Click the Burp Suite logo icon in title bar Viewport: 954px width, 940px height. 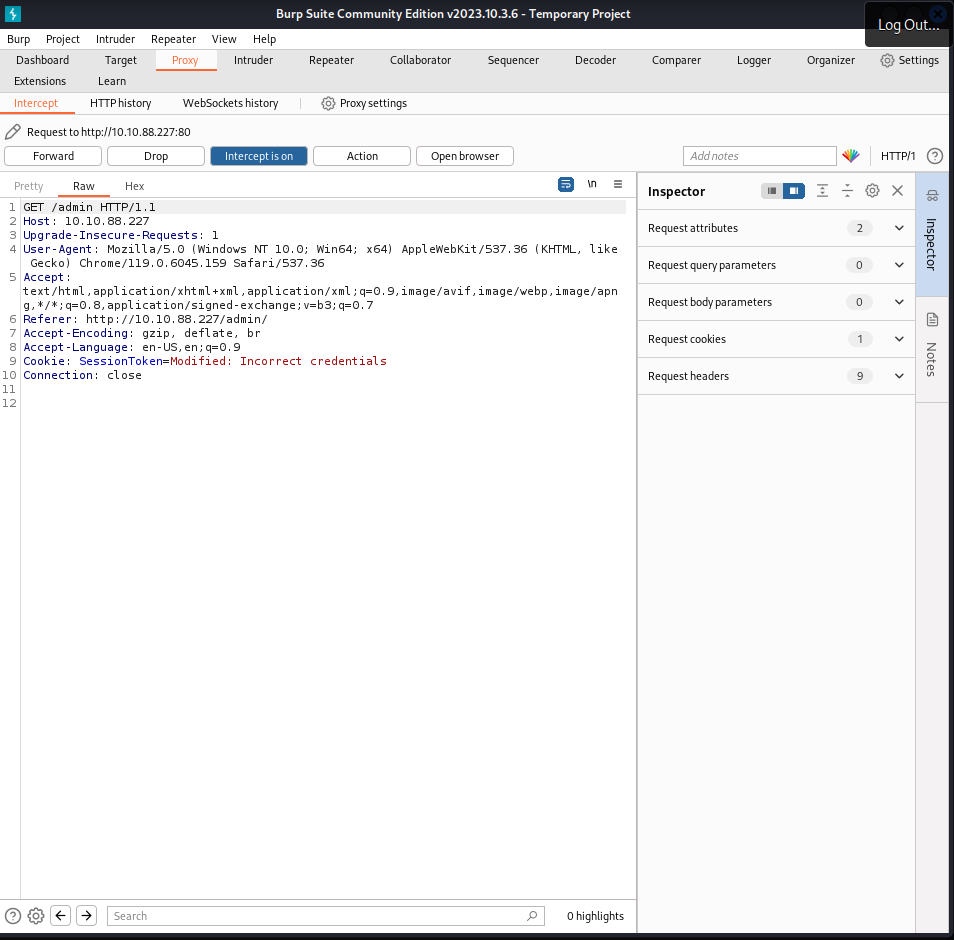[x=13, y=13]
